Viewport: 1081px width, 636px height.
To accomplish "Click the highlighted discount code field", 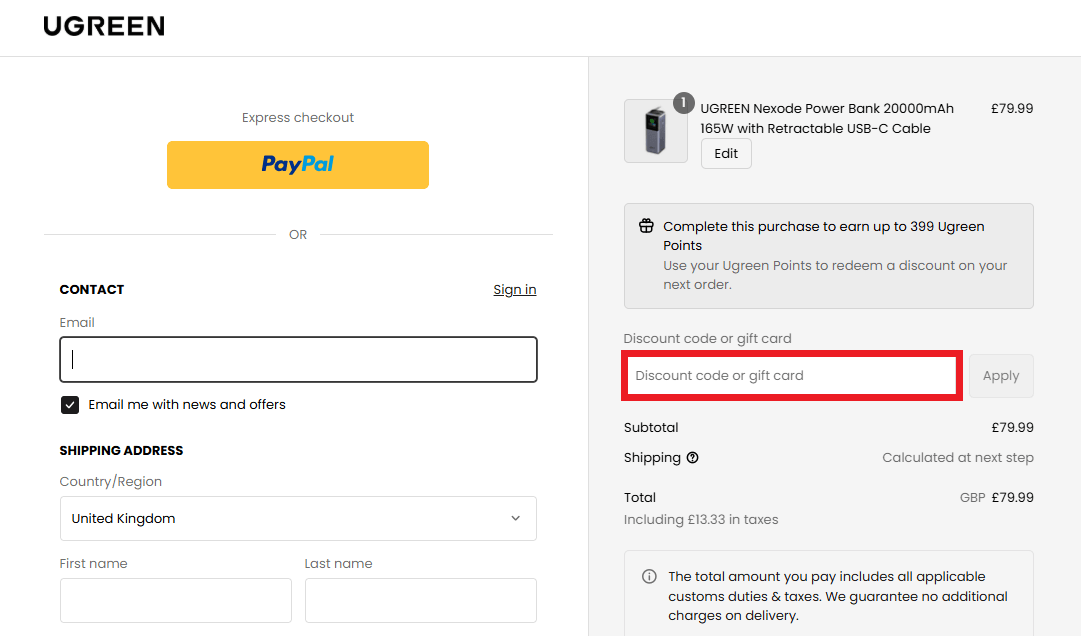I will point(791,375).
